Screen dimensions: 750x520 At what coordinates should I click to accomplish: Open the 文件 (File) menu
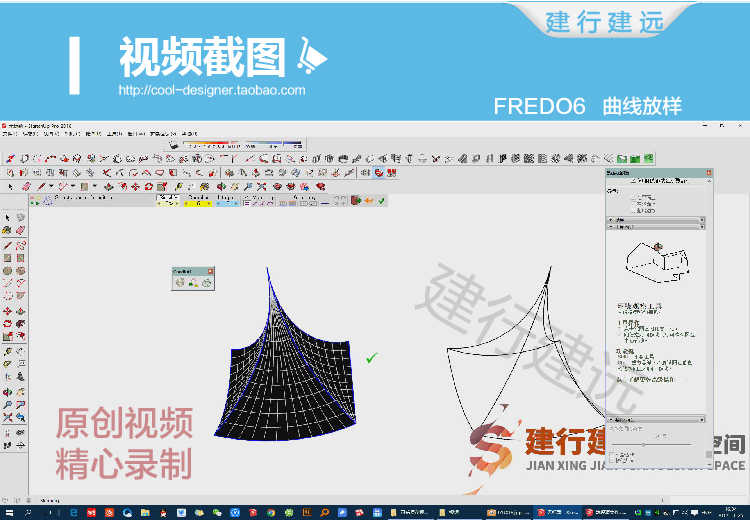(10, 134)
